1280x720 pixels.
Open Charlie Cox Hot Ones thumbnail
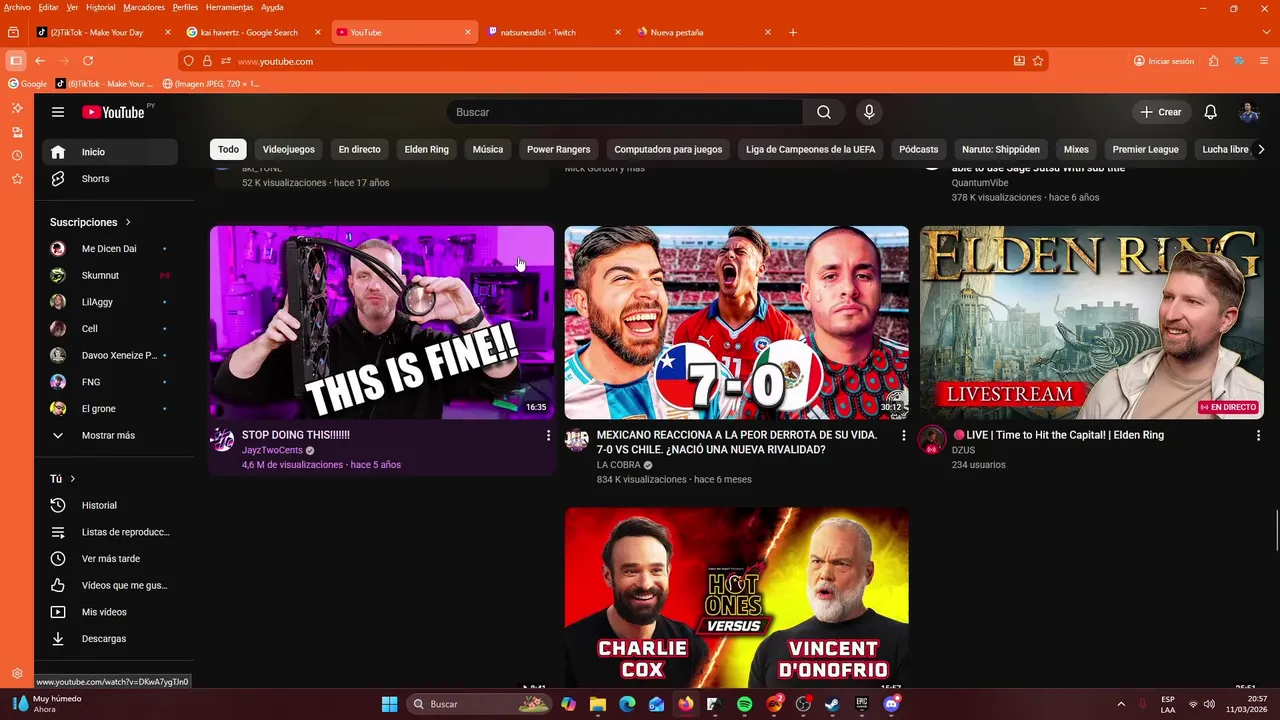click(x=737, y=598)
